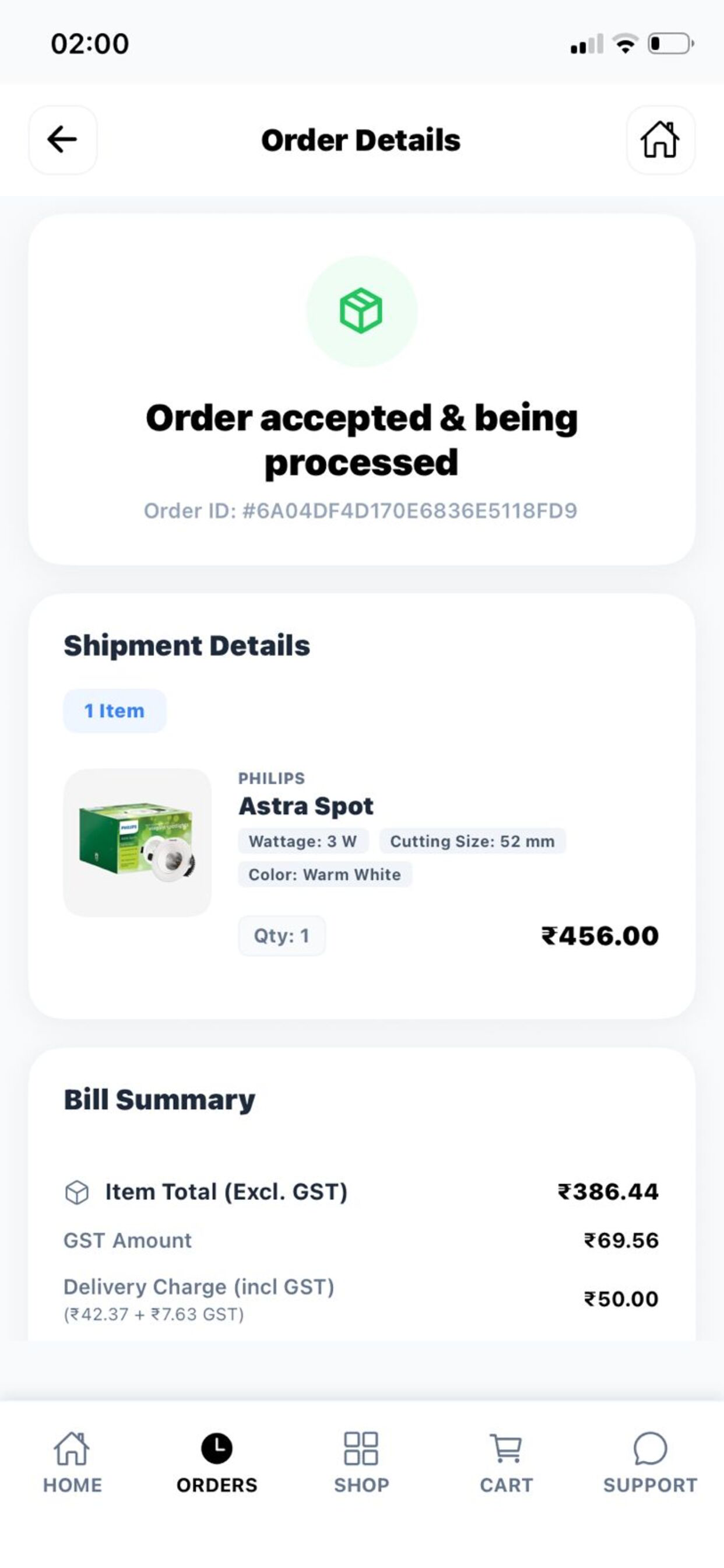
Task: Select the Astra Spot product title
Action: [306, 806]
